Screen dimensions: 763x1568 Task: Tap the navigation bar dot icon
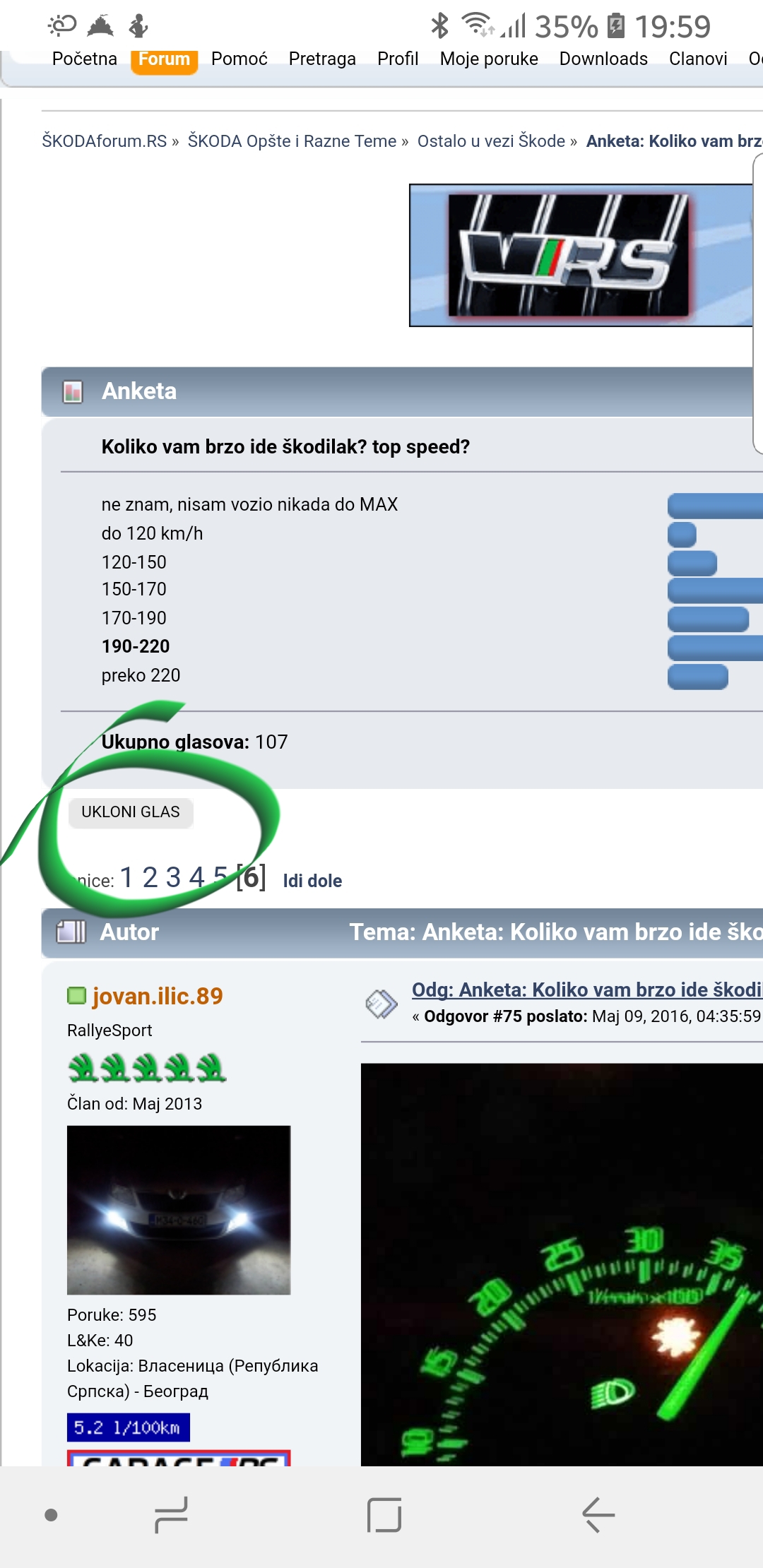[x=51, y=1515]
